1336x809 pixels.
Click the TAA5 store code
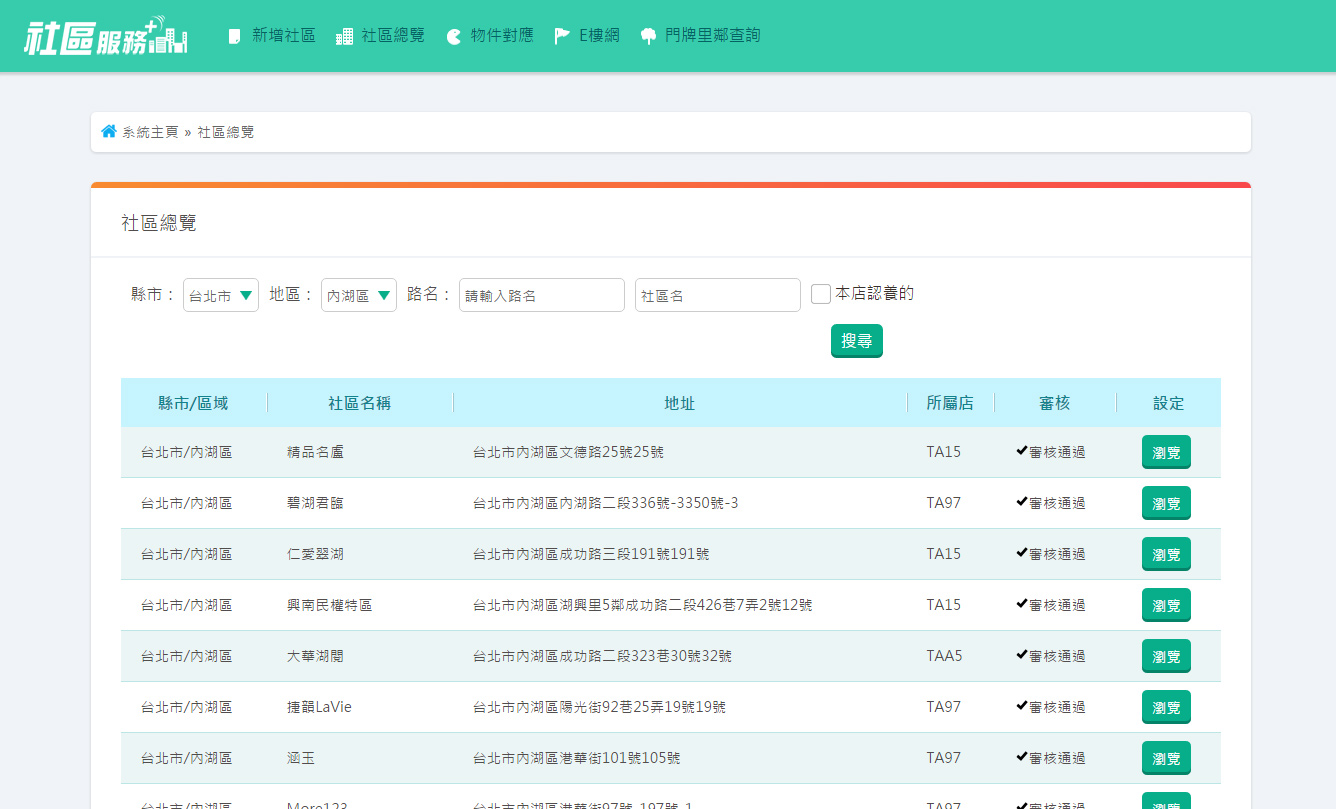click(x=944, y=656)
